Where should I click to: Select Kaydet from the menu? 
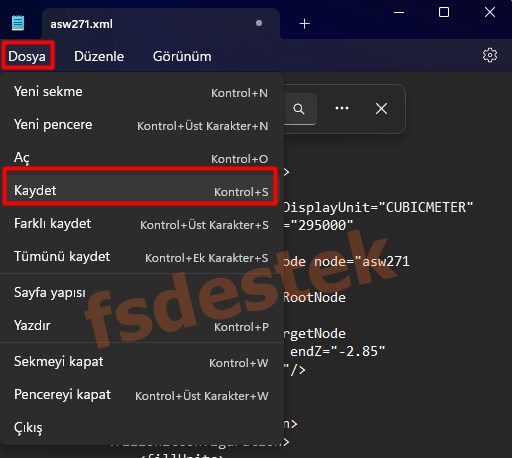coord(140,190)
